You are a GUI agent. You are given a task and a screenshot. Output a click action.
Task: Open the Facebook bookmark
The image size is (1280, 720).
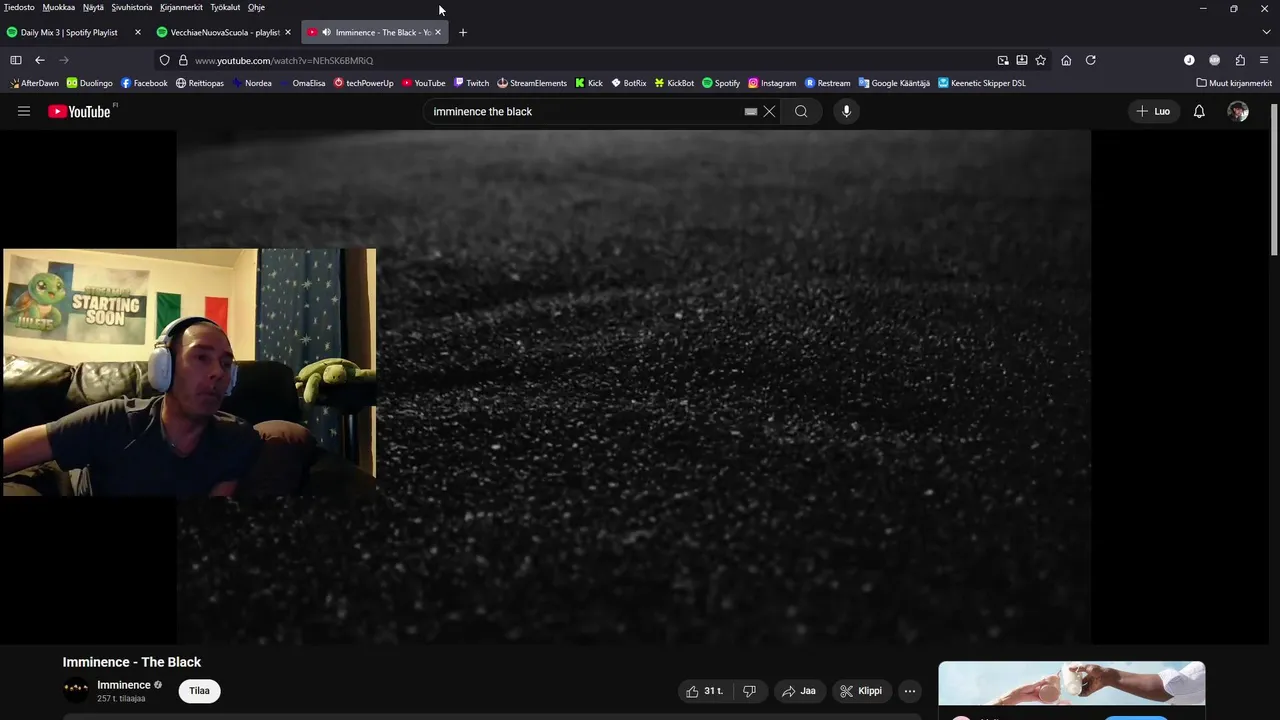[x=144, y=83]
